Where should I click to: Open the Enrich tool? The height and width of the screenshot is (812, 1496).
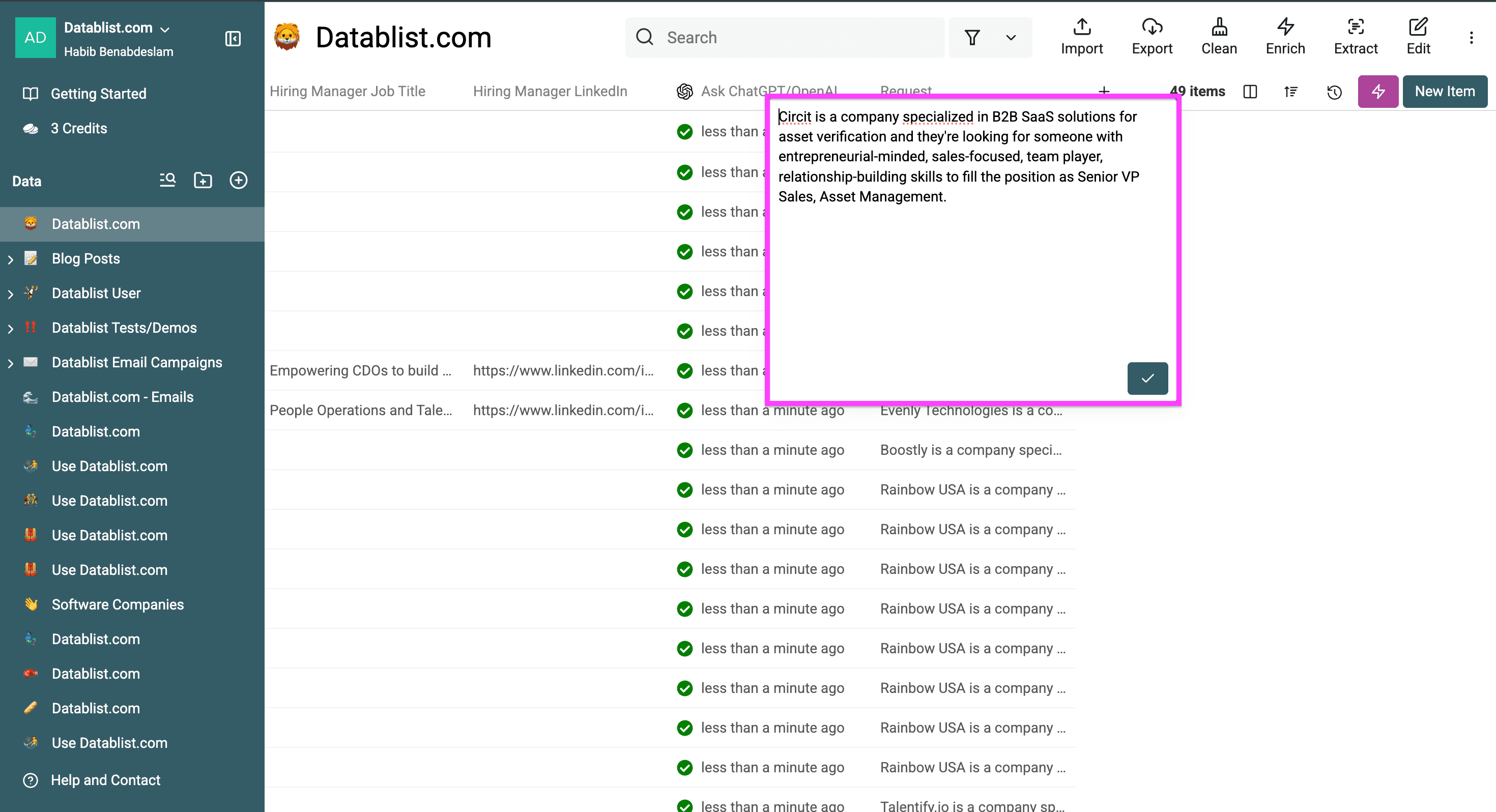tap(1285, 37)
